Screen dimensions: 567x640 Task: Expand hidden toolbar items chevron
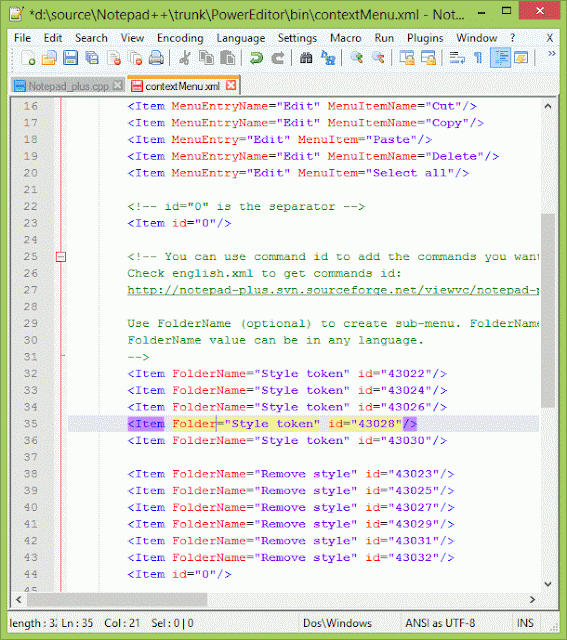(x=551, y=53)
